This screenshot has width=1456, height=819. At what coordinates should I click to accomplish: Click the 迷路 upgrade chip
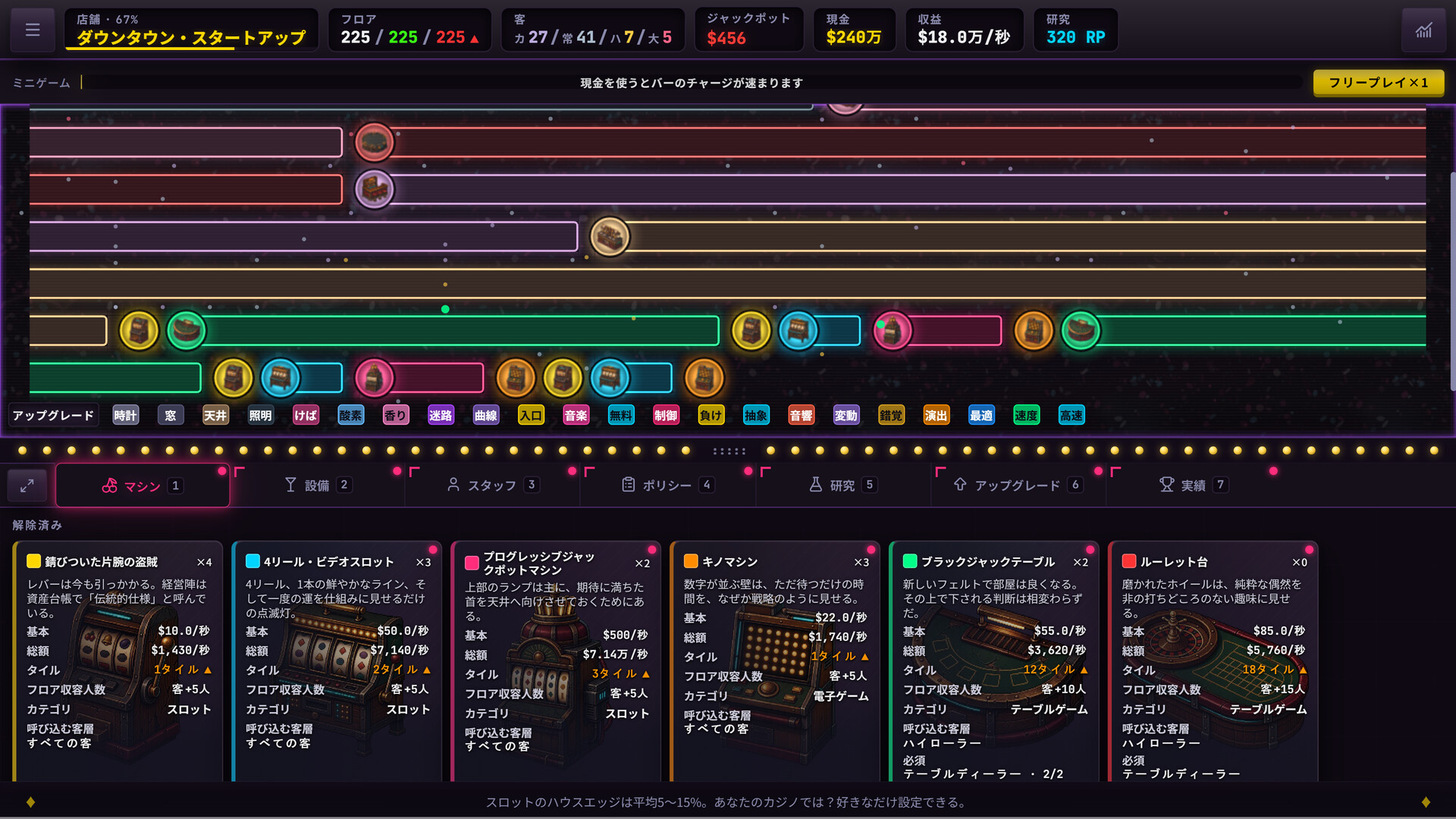pos(441,415)
